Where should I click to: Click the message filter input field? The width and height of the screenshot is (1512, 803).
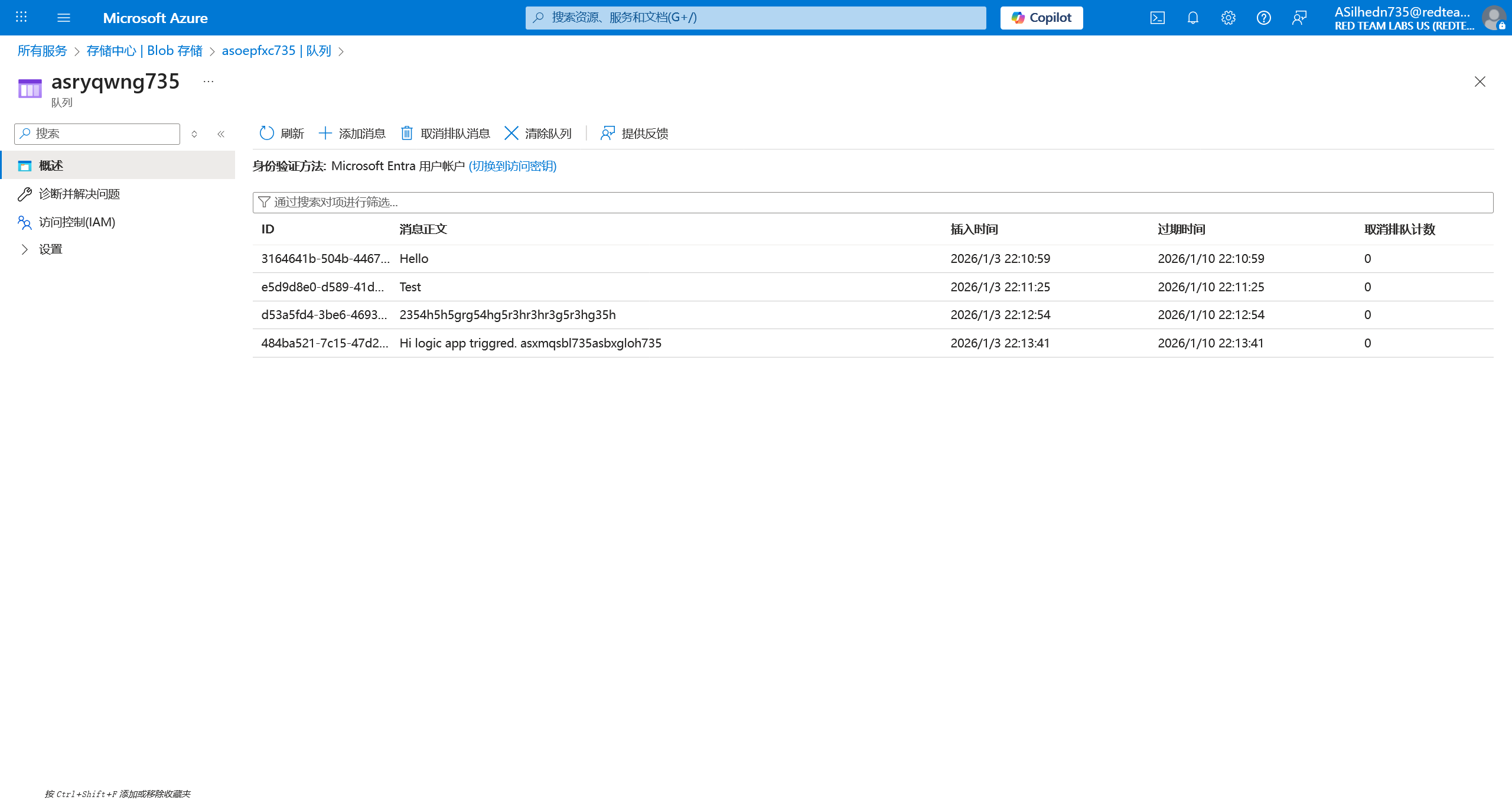click(x=873, y=202)
